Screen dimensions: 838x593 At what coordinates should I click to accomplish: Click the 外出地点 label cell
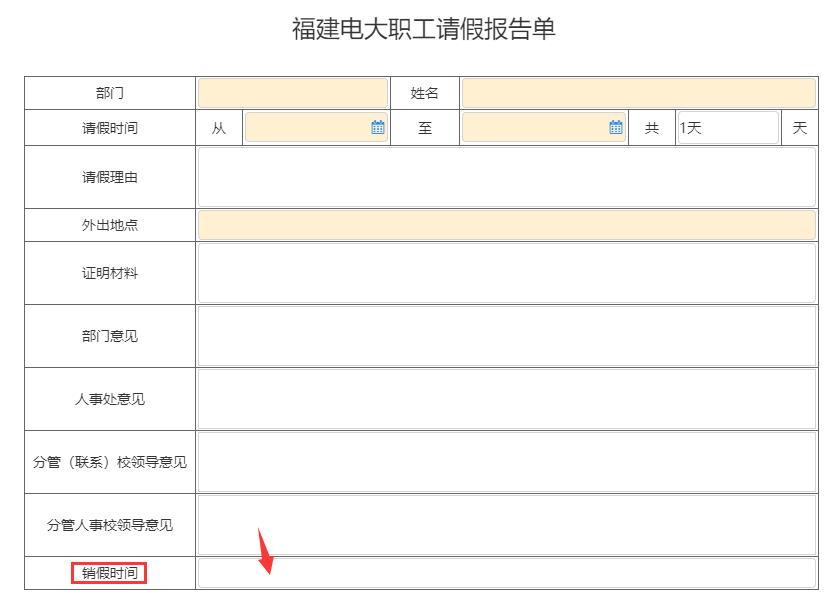tap(110, 225)
